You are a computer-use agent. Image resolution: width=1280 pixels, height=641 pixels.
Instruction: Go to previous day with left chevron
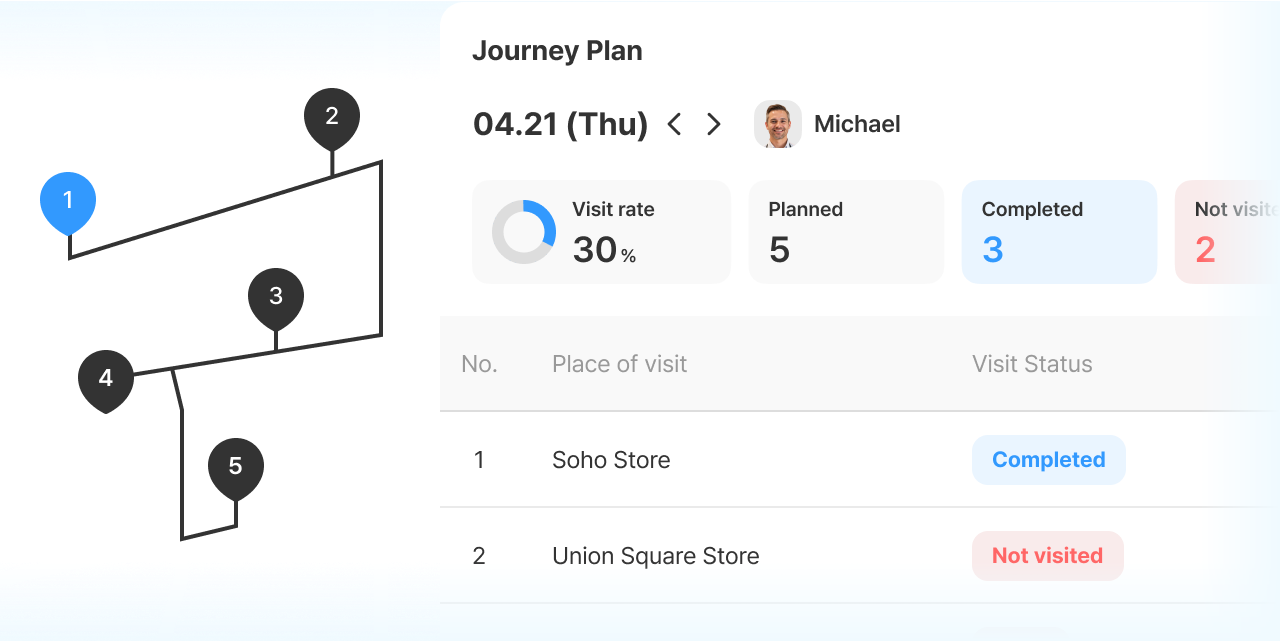674,124
